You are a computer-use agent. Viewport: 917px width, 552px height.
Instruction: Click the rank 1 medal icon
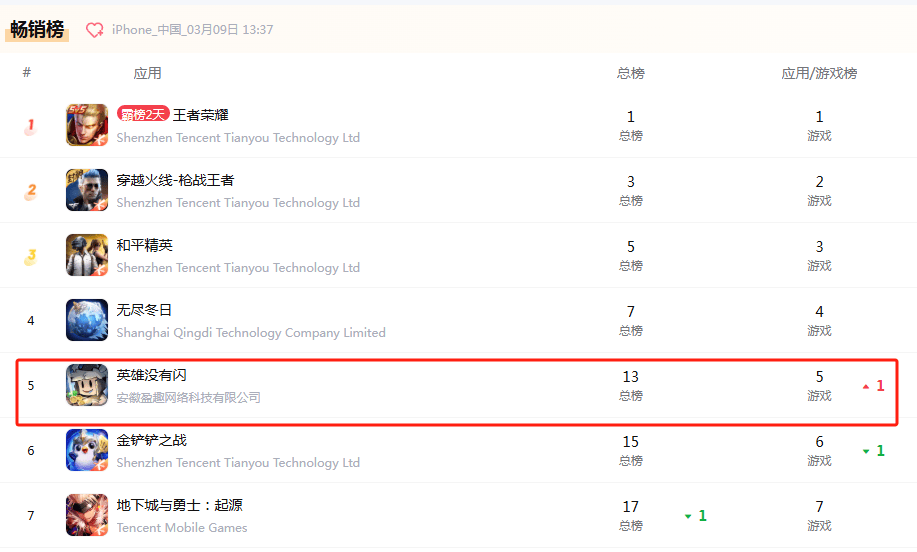[30, 126]
